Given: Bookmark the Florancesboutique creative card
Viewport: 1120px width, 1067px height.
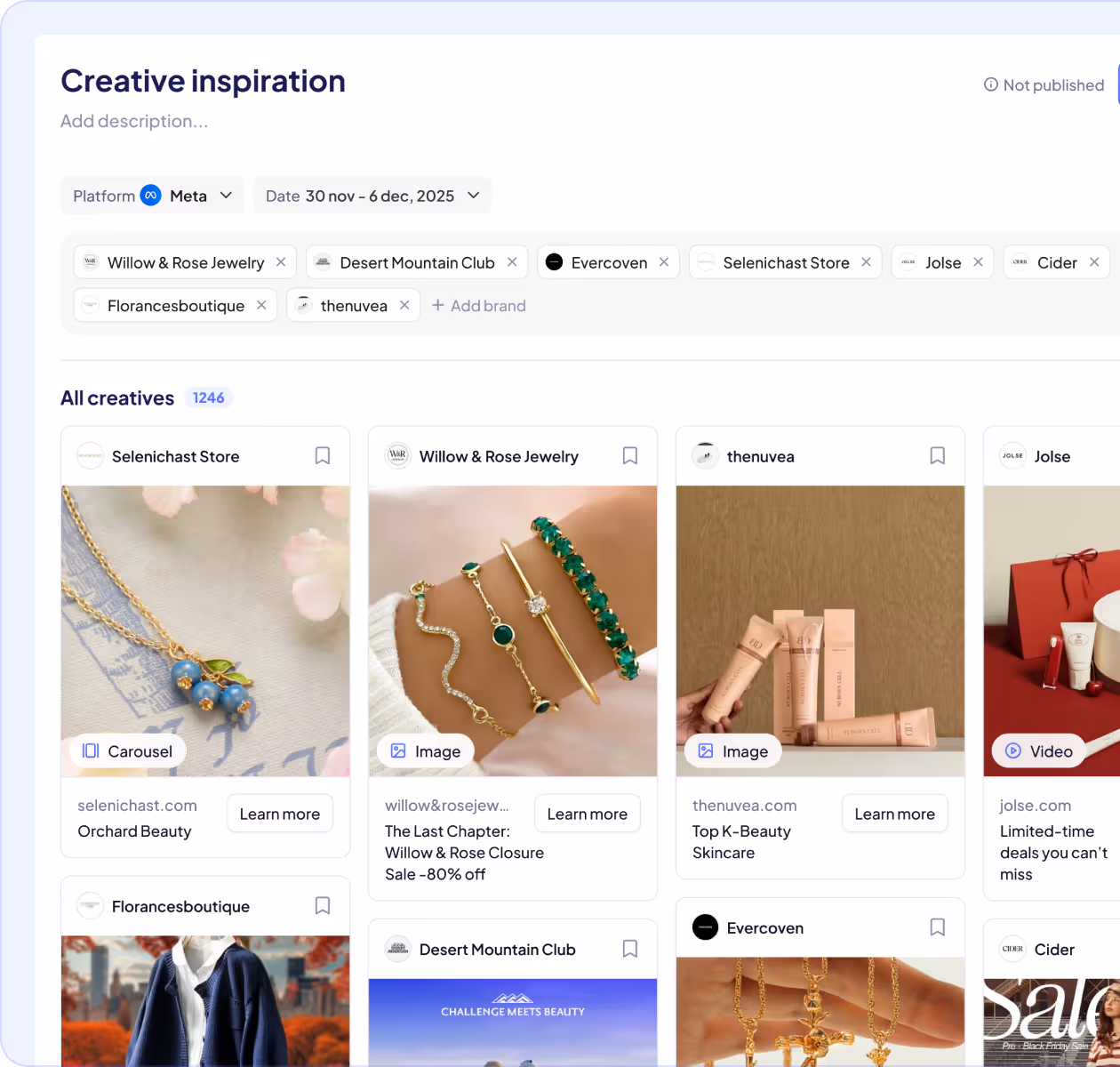Looking at the screenshot, I should [323, 906].
